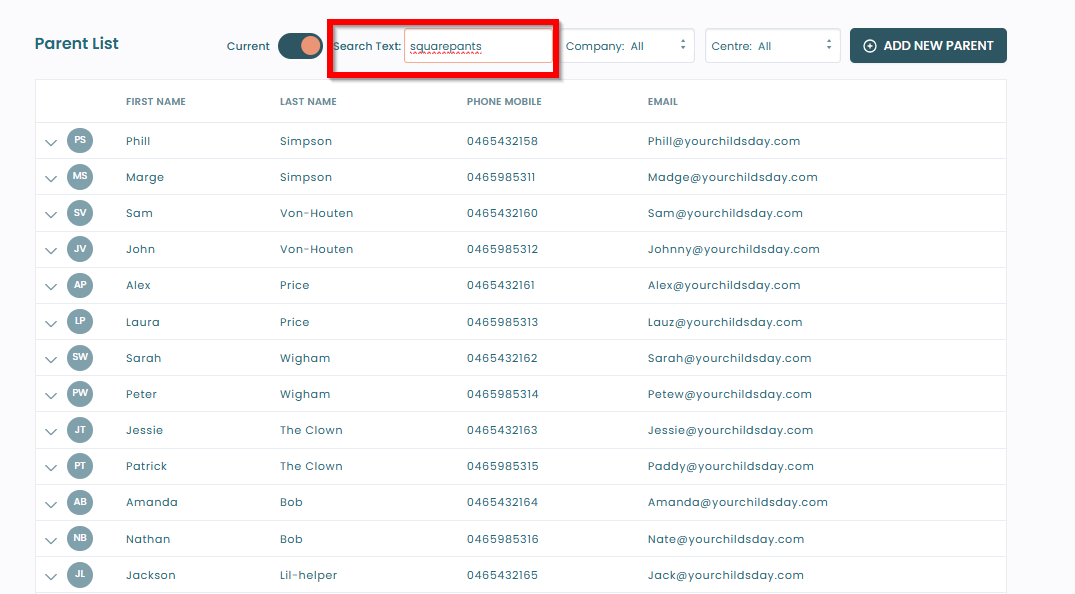The width and height of the screenshot is (1075, 594).
Task: Select email Amanda@yourchildsday.com
Action: click(738, 503)
